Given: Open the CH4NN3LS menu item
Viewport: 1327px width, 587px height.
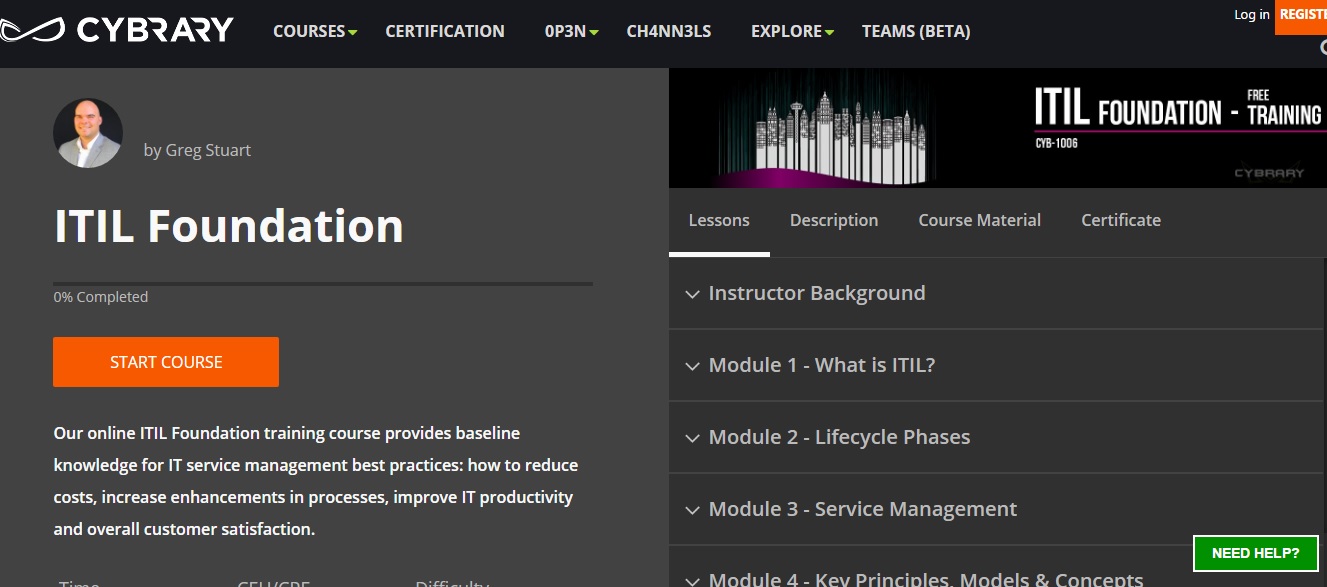Looking at the screenshot, I should [669, 31].
